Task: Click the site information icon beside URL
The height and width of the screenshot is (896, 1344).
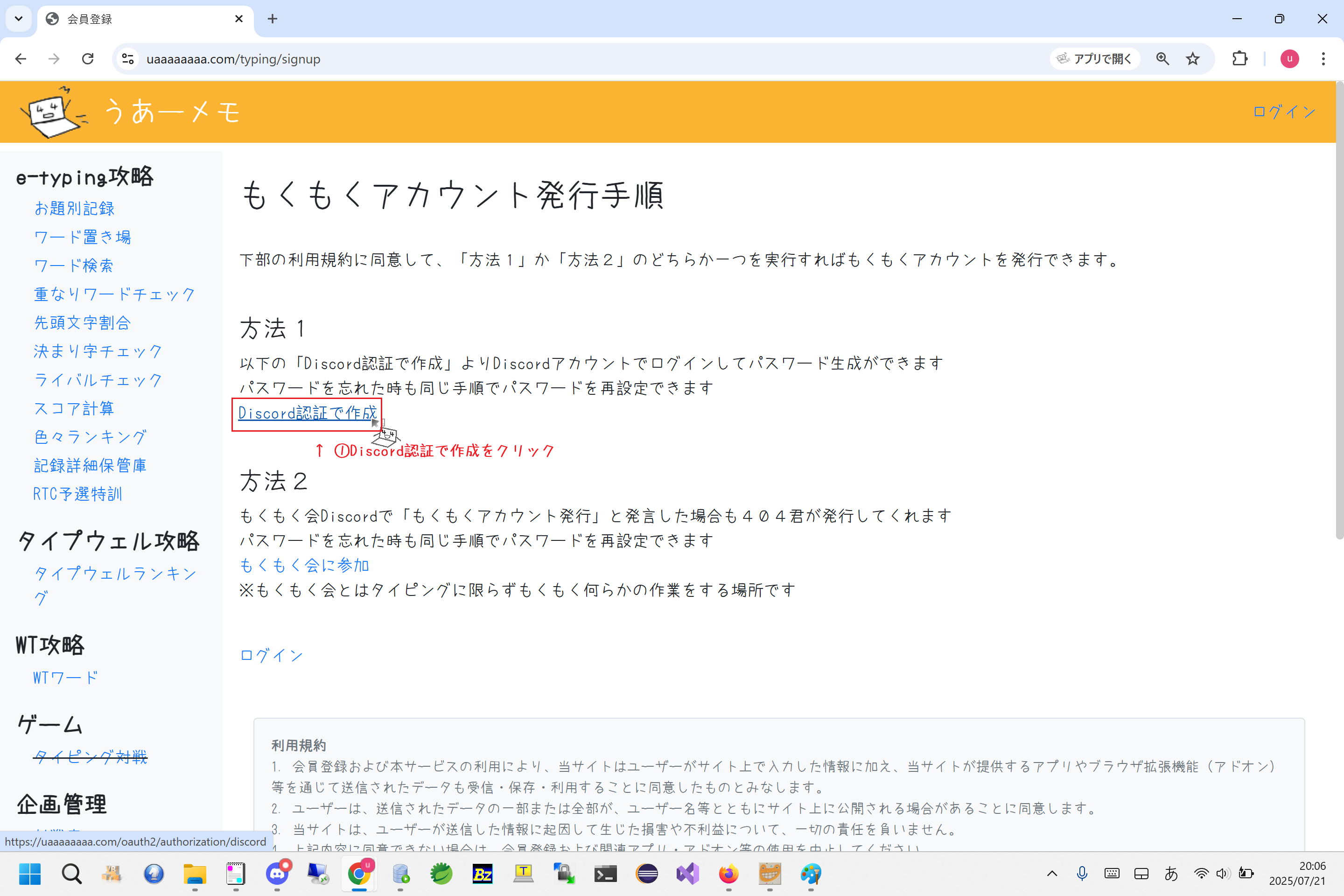Action: pos(128,59)
